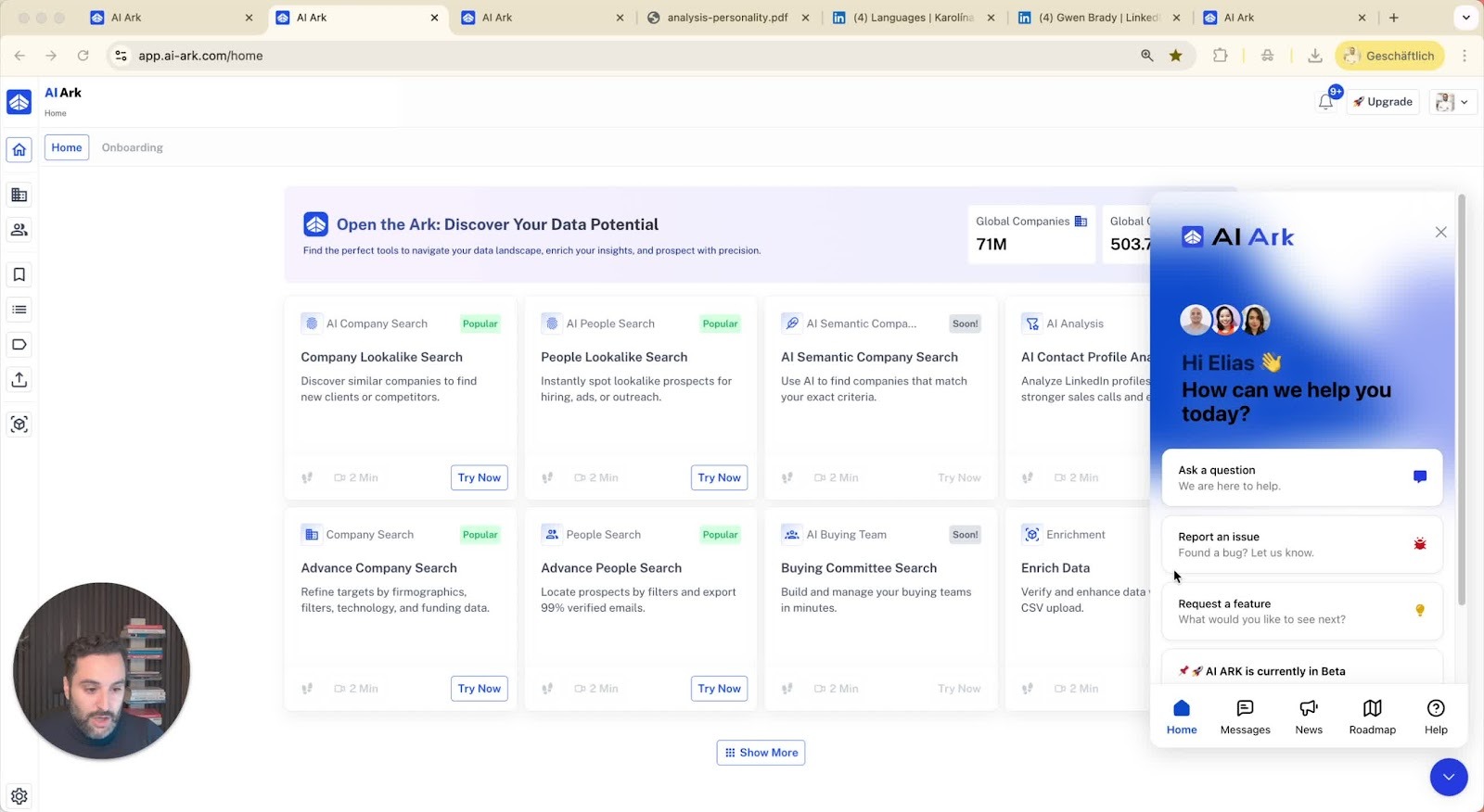Open the page zoom magnifier in the address bar

point(1147,56)
